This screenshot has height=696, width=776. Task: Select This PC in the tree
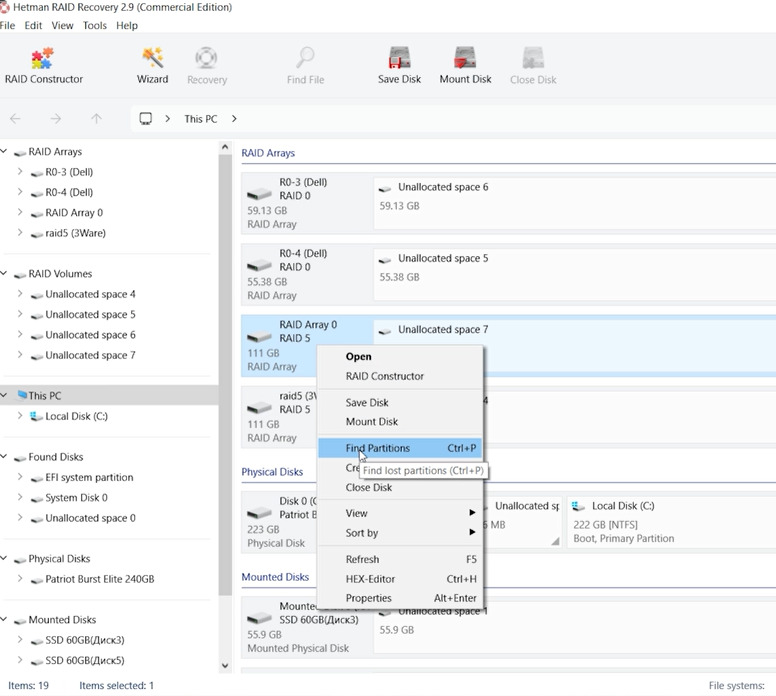[x=109, y=396]
